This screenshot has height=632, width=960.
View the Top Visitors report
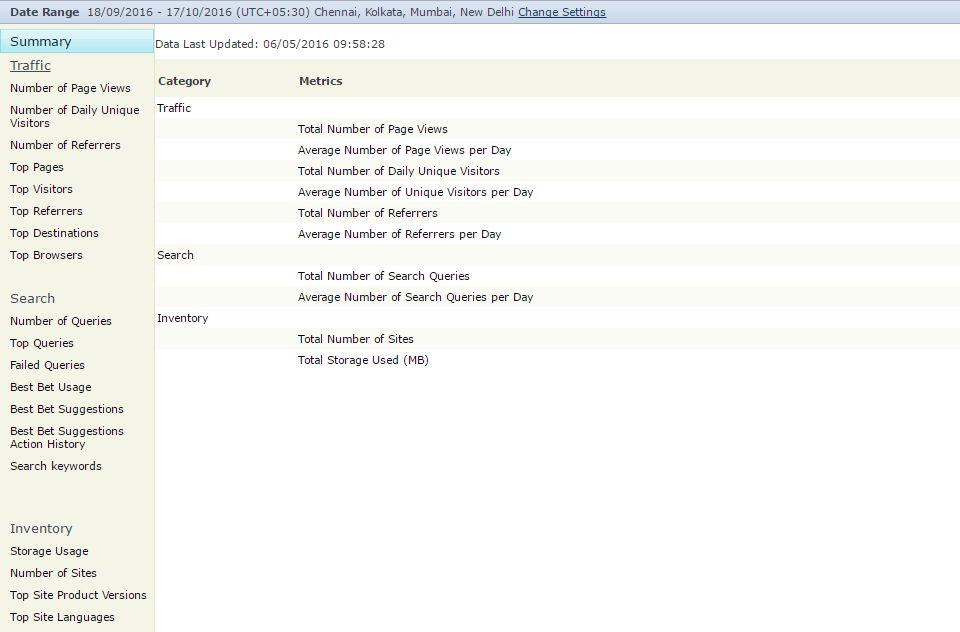[42, 189]
